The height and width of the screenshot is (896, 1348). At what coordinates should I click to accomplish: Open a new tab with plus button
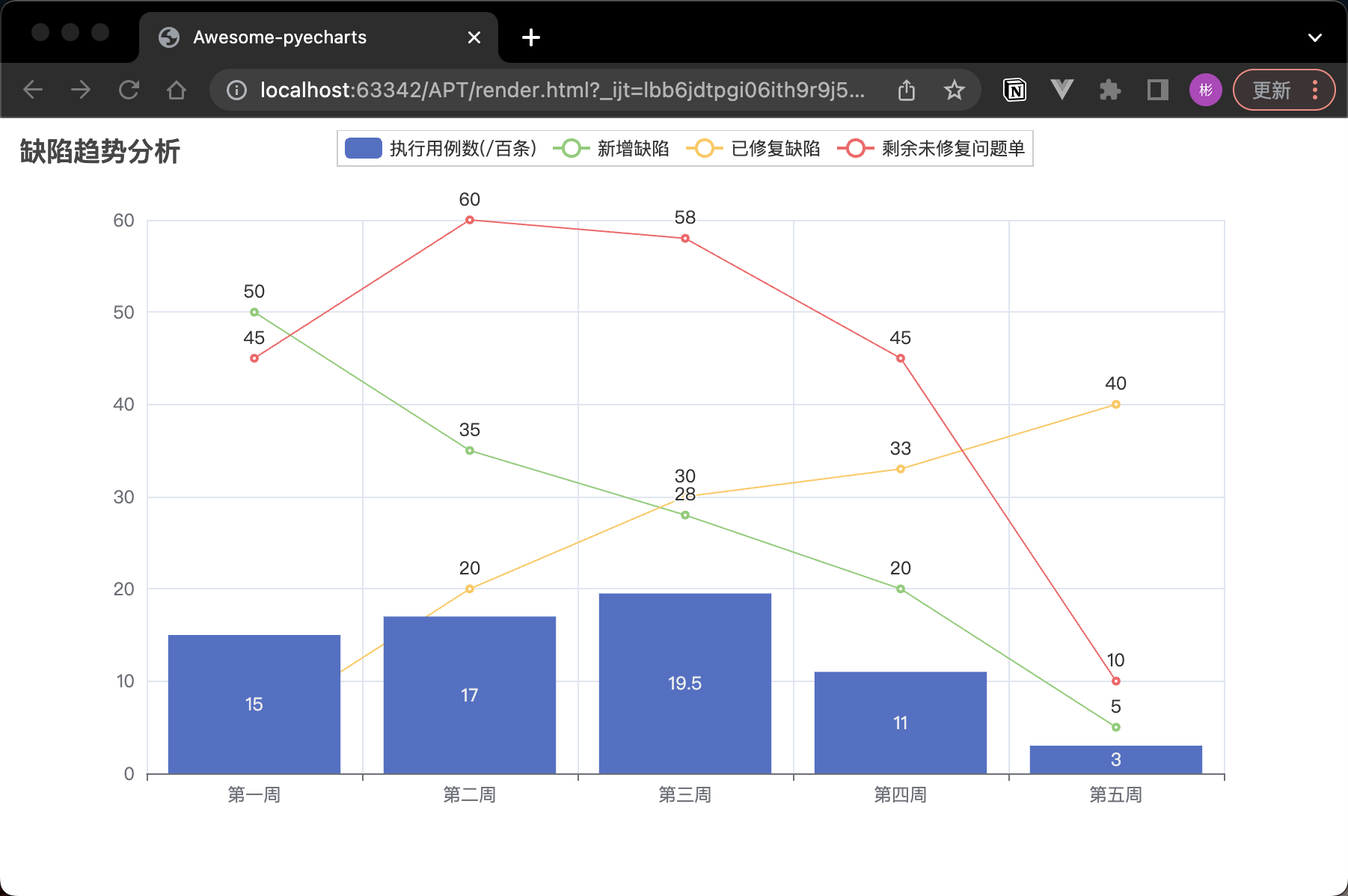point(531,37)
